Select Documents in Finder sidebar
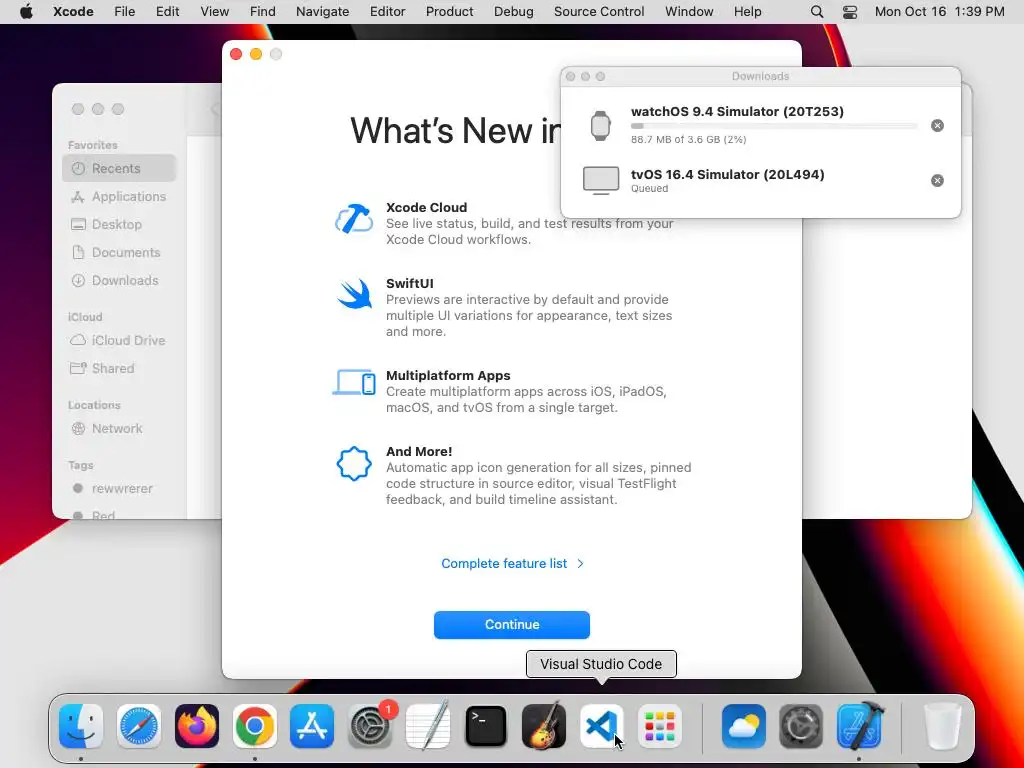The width and height of the screenshot is (1024, 768). [120, 253]
